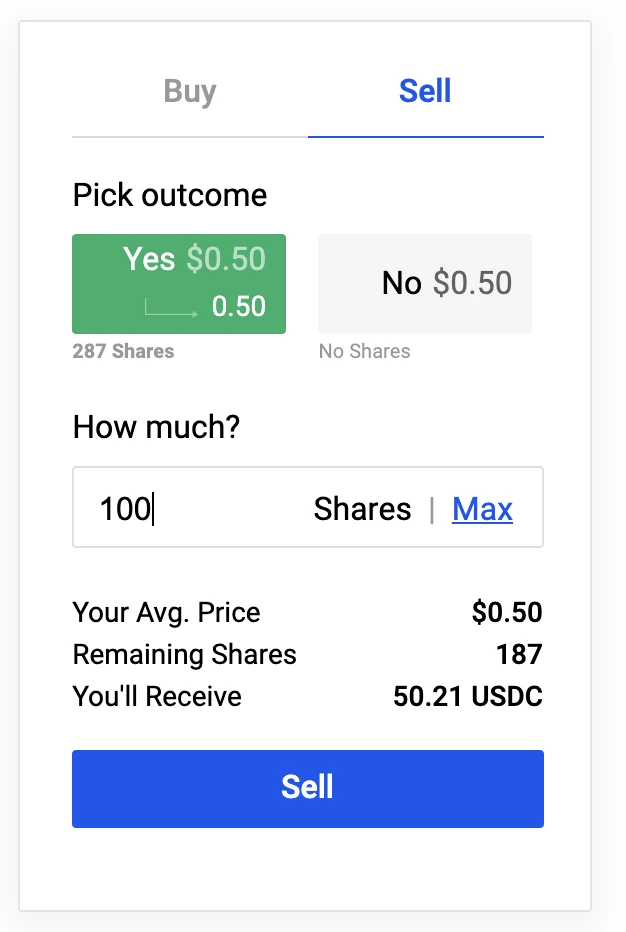Click the Shares unit label in input
Screen dimensions: 626x932
click(362, 509)
